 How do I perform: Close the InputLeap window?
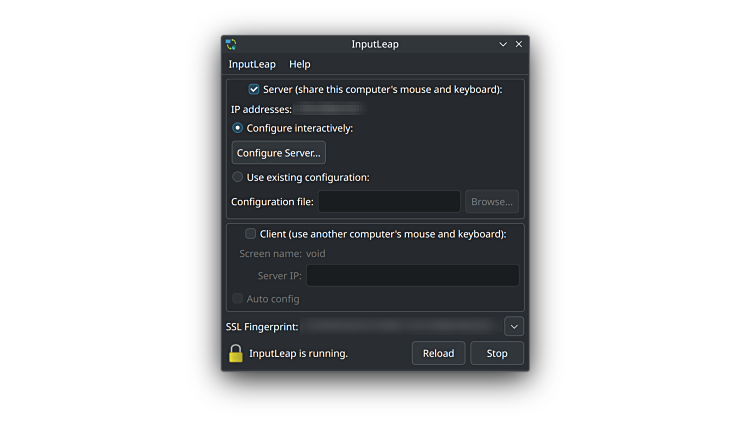coord(519,44)
